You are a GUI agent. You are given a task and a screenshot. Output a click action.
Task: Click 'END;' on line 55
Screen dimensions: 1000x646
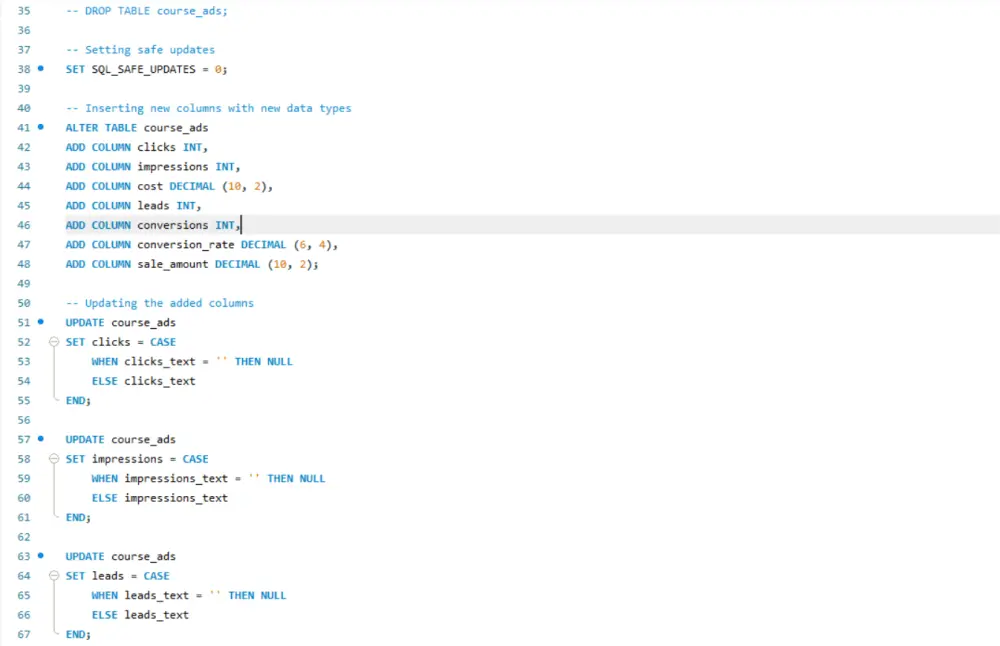(x=78, y=400)
